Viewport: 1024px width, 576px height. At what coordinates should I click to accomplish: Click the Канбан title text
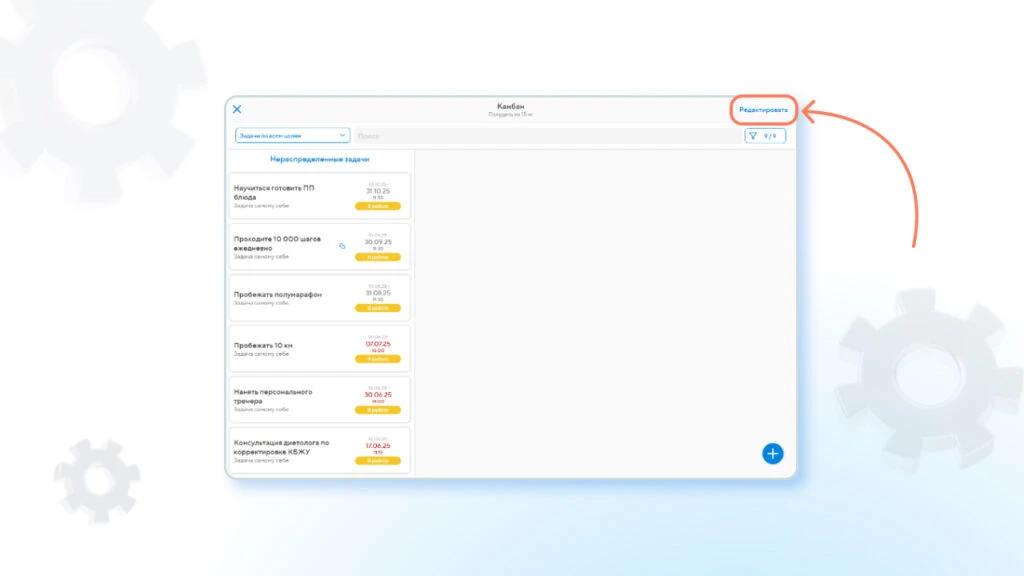510,106
